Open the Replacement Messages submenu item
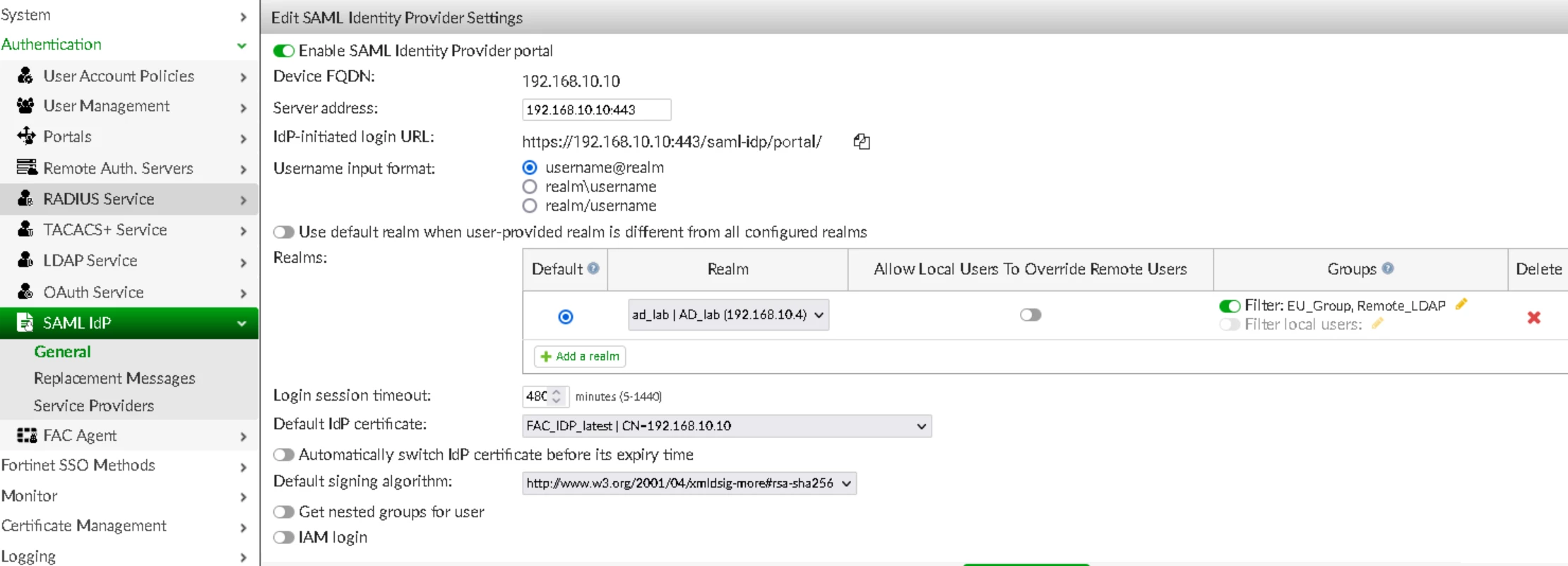Image resolution: width=1568 pixels, height=566 pixels. tap(114, 378)
